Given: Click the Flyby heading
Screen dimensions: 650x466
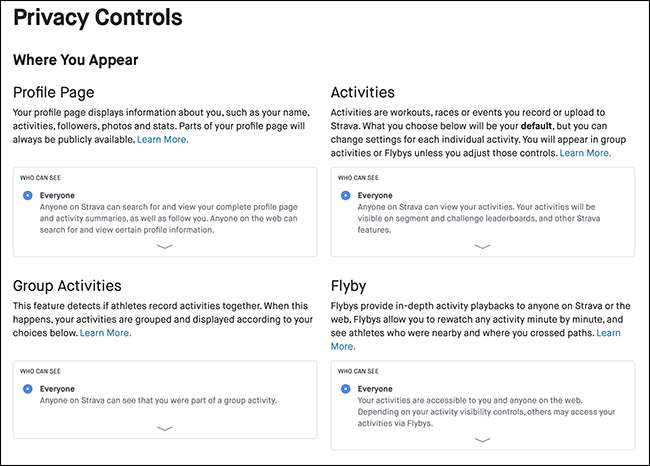Looking at the screenshot, I should (x=351, y=285).
